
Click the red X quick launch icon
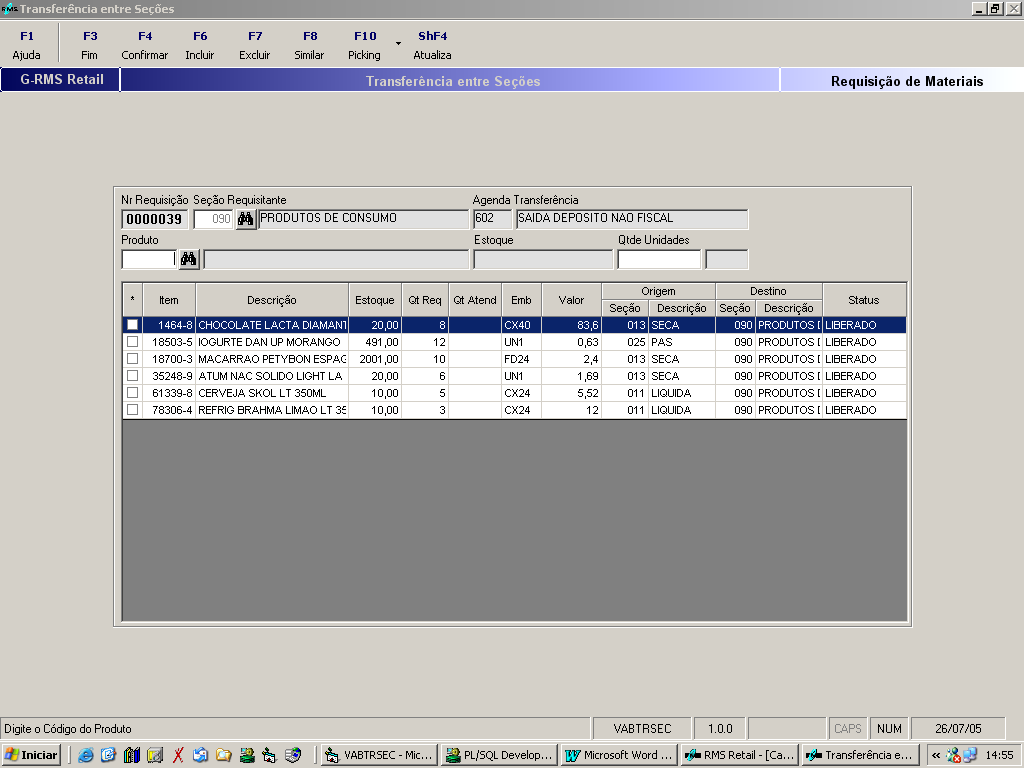click(178, 755)
